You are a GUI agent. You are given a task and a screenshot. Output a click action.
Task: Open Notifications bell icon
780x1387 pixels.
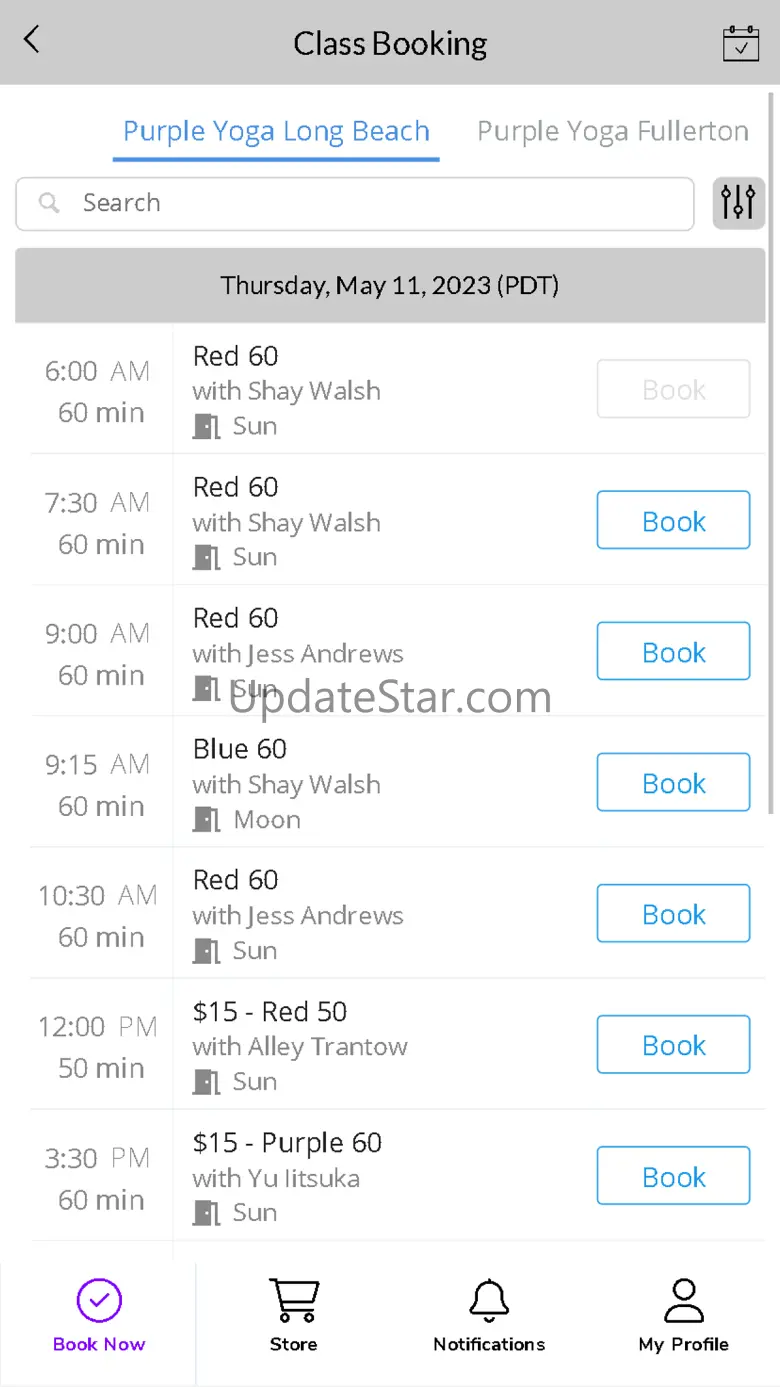coord(489,1301)
